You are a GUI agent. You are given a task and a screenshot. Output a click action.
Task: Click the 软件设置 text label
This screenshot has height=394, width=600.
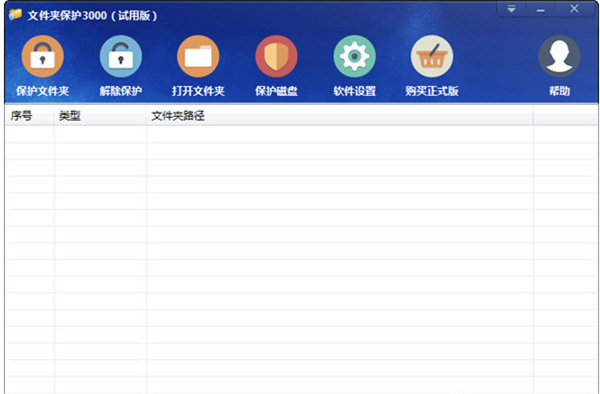tap(354, 91)
